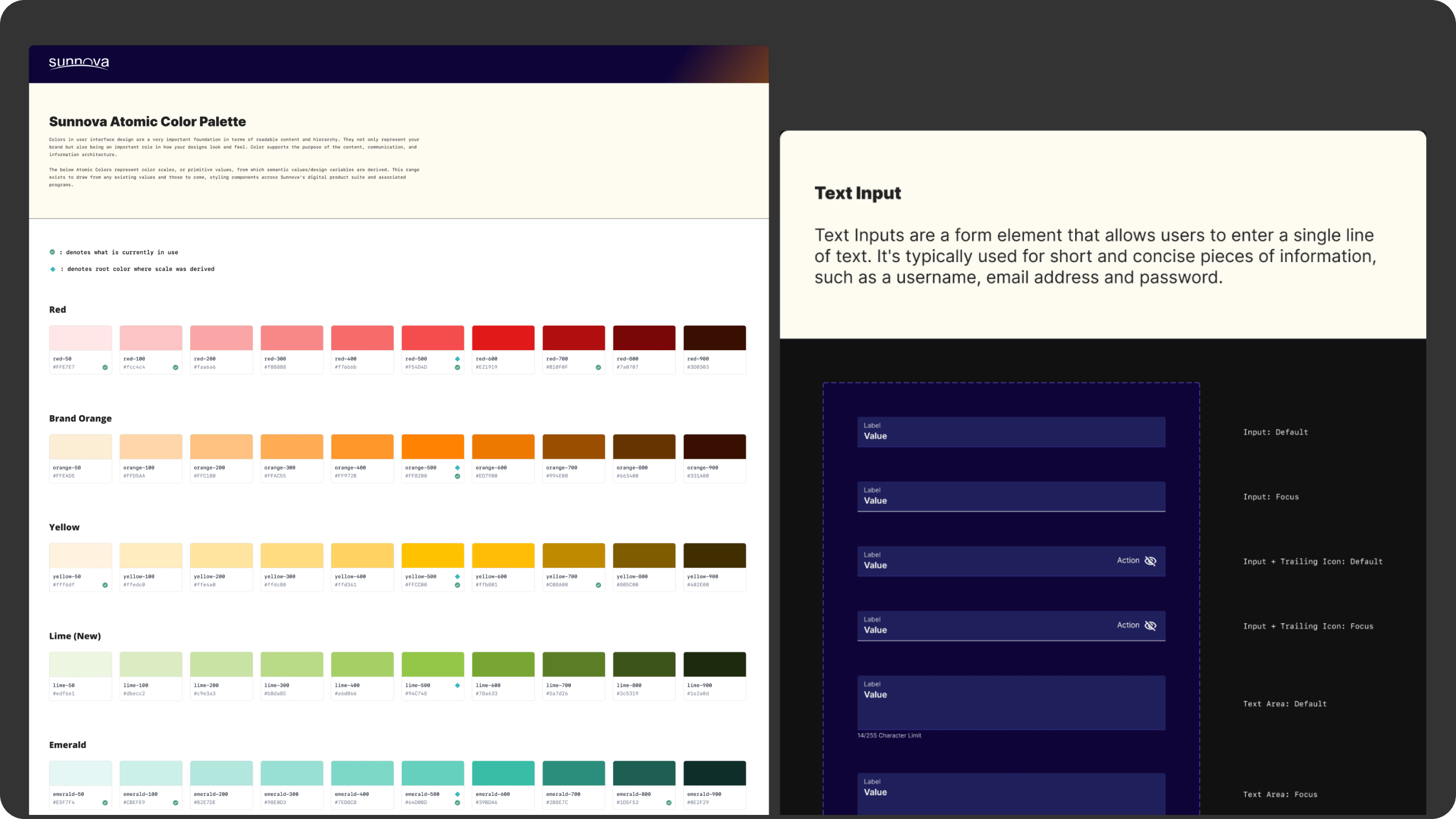Click the 'Emerald' section title

click(x=67, y=745)
